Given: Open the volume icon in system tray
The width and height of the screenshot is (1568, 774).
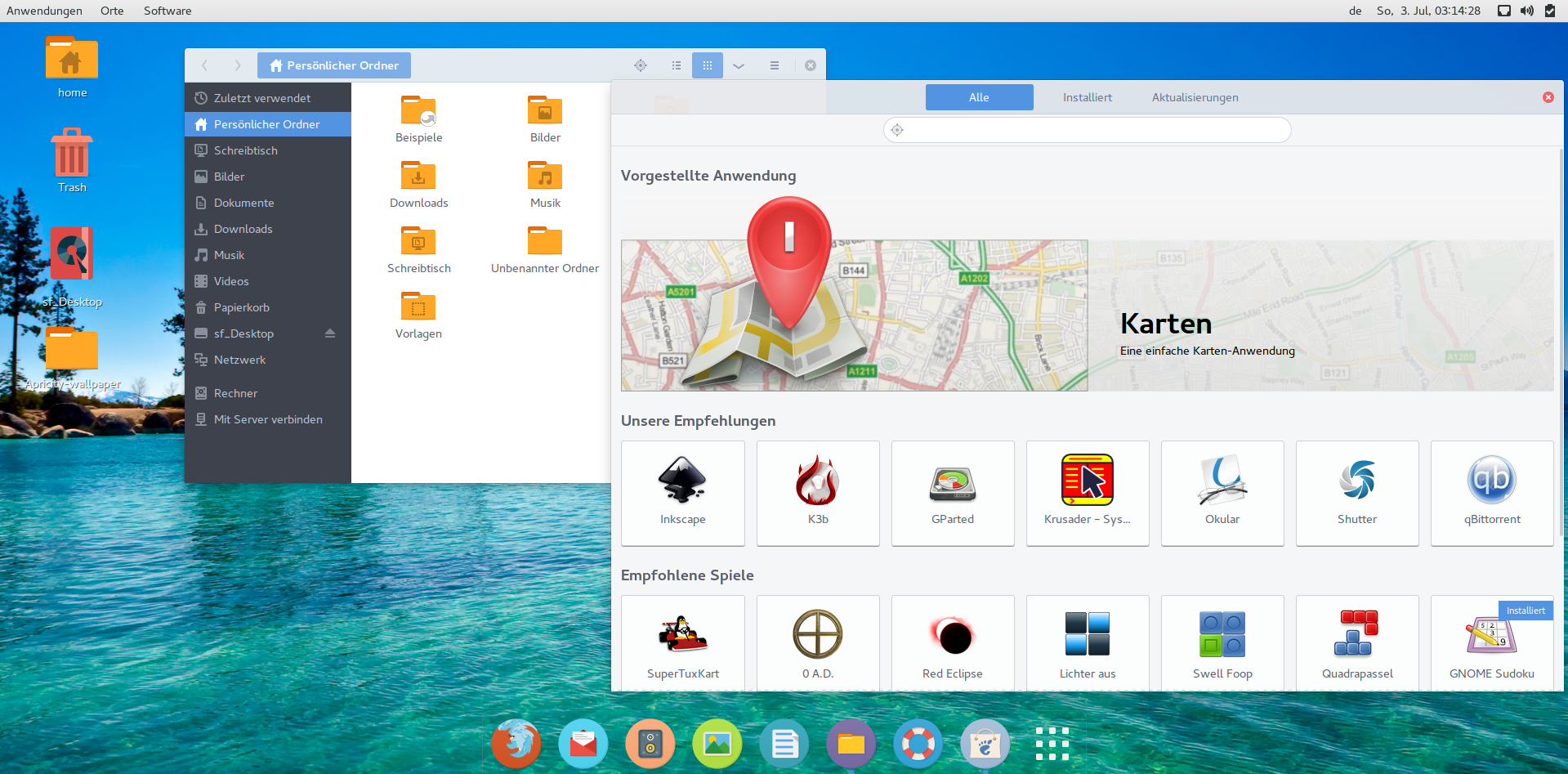Looking at the screenshot, I should (x=1526, y=11).
